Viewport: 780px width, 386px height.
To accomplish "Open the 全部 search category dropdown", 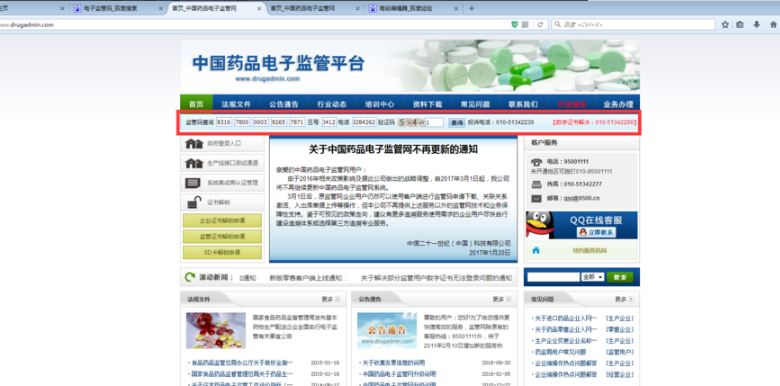I will point(592,277).
